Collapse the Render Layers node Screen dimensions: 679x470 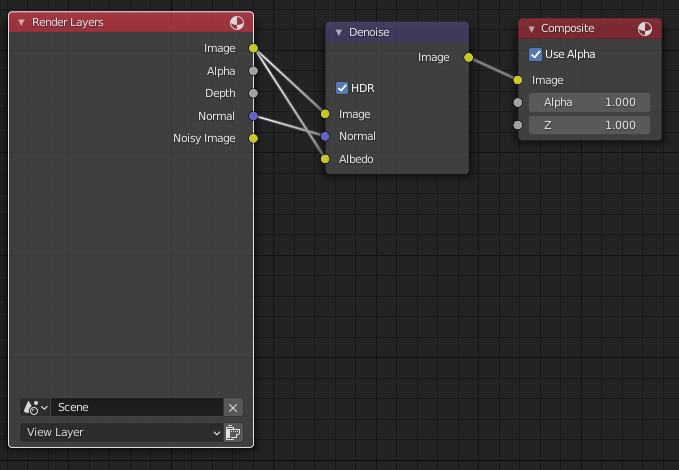[x=21, y=22]
